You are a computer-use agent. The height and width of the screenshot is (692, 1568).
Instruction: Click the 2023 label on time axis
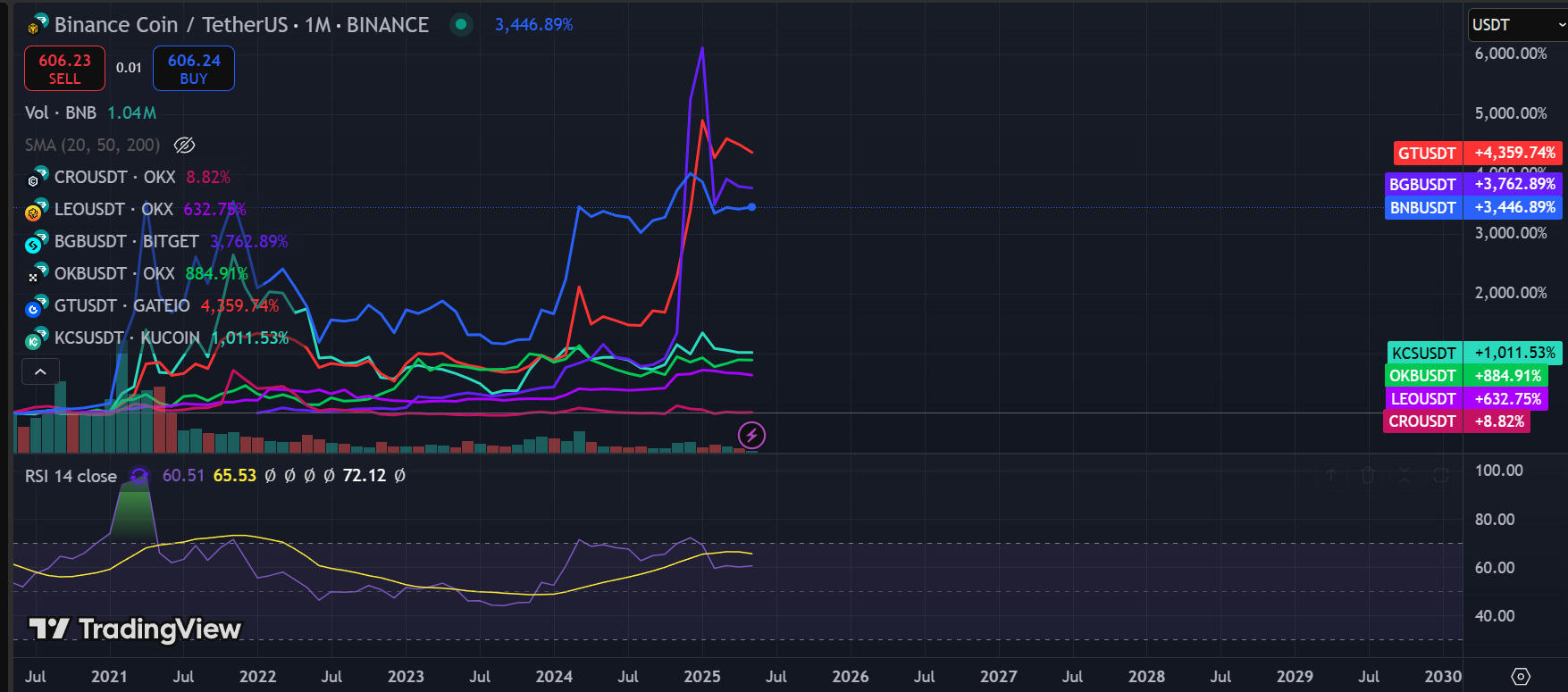pyautogui.click(x=406, y=677)
